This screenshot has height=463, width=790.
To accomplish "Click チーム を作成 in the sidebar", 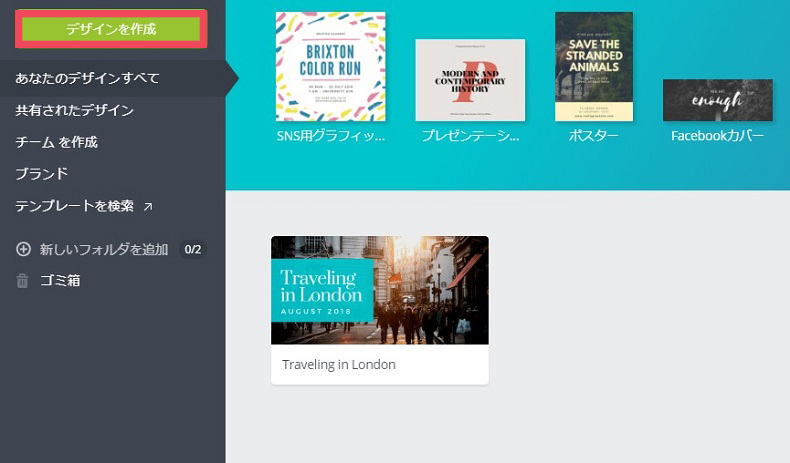I will point(56,142).
